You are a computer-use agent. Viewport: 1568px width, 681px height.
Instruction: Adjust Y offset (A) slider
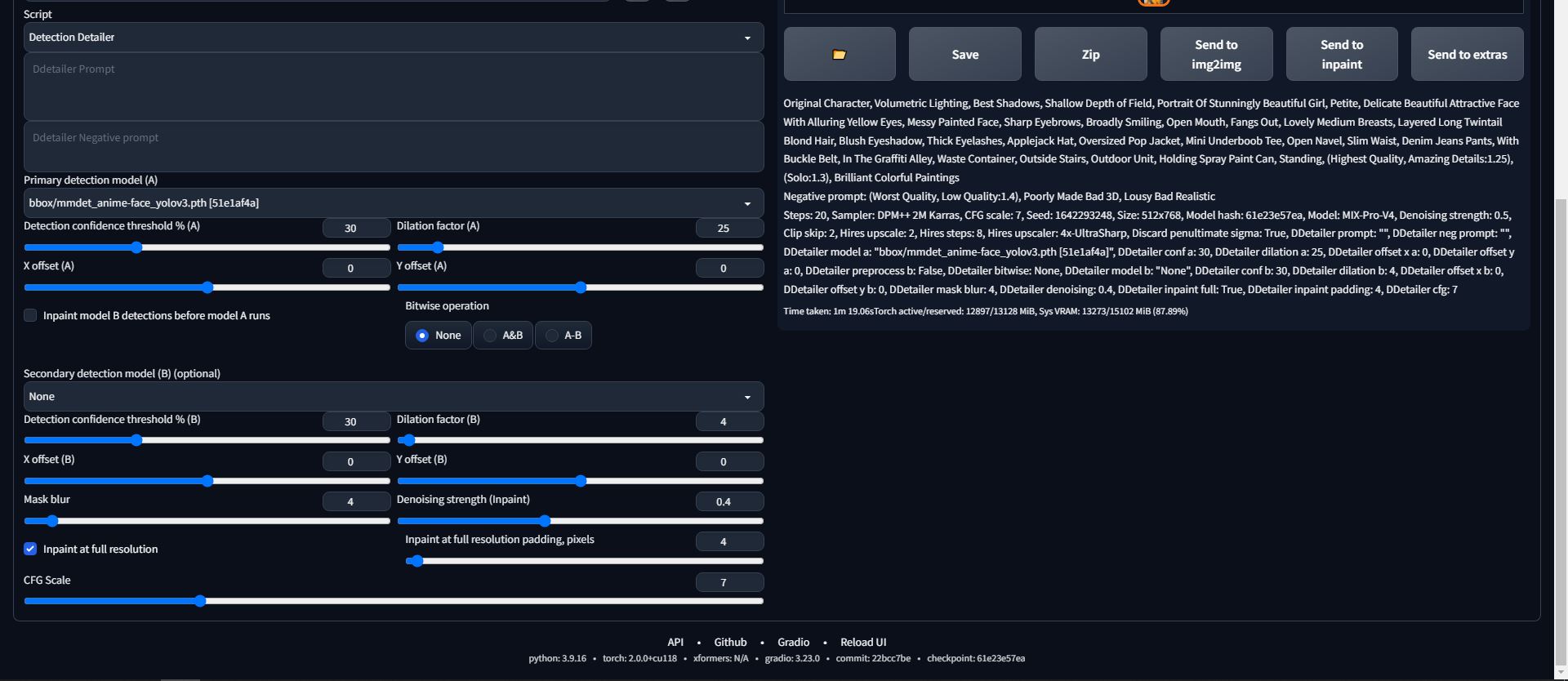[x=580, y=287]
